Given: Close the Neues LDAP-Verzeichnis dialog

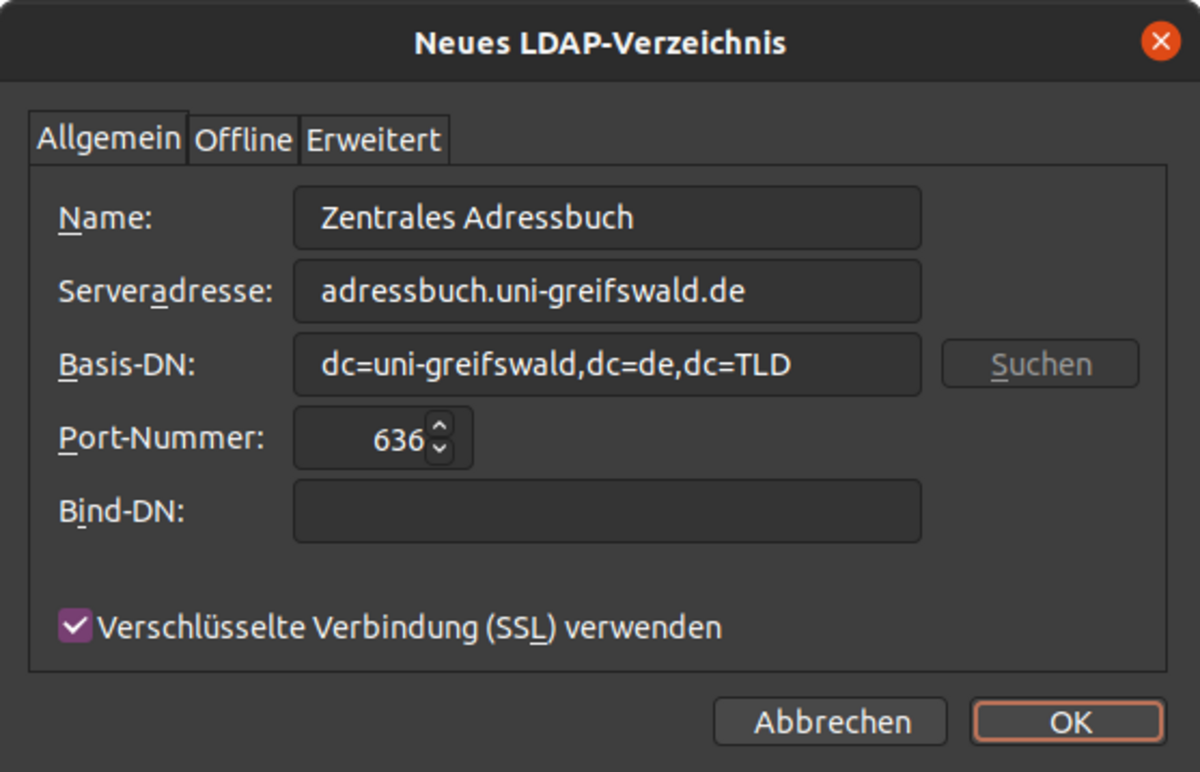Looking at the screenshot, I should click(1160, 42).
